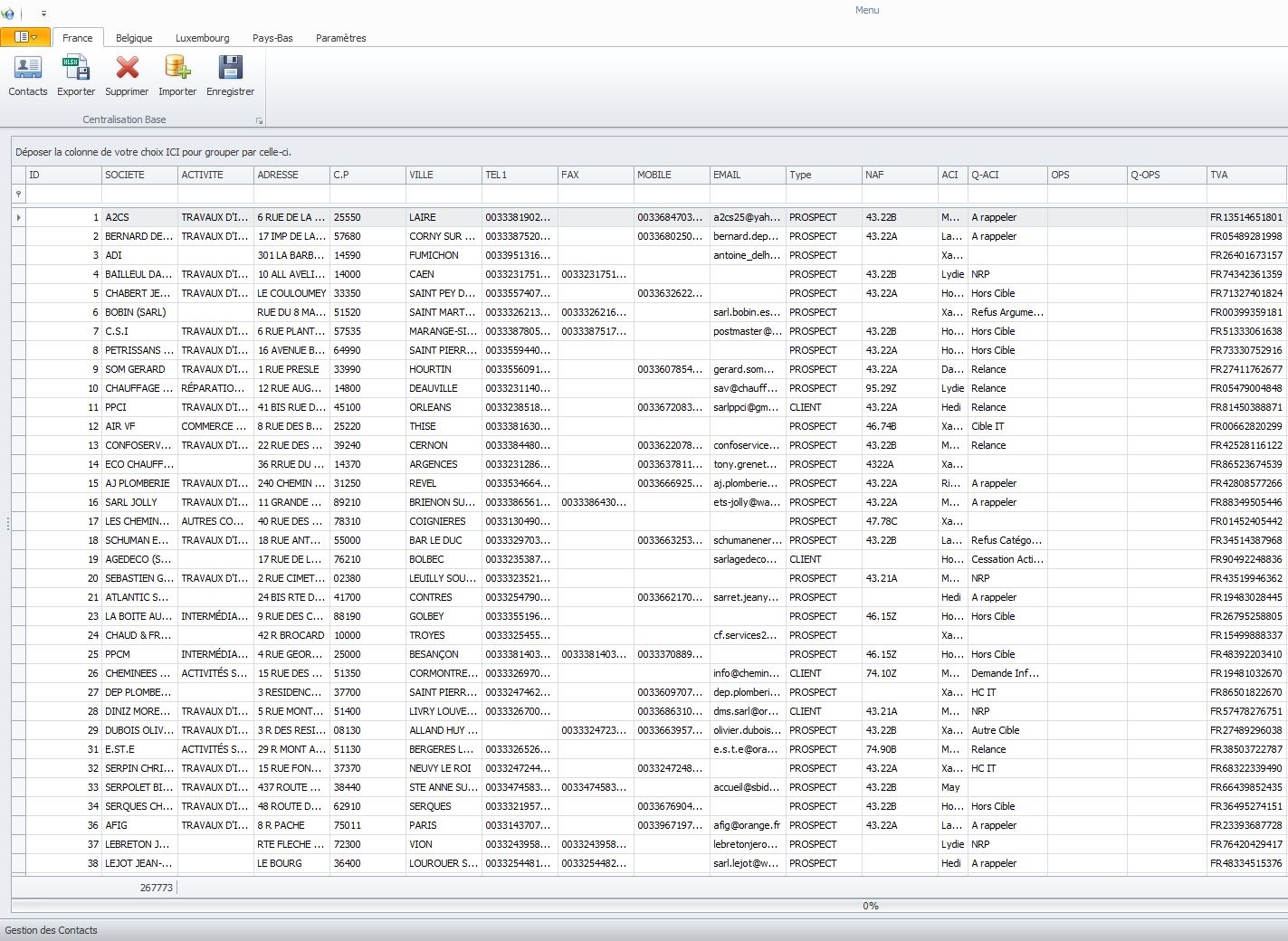Open the orange application menu dropdown

[x=25, y=37]
